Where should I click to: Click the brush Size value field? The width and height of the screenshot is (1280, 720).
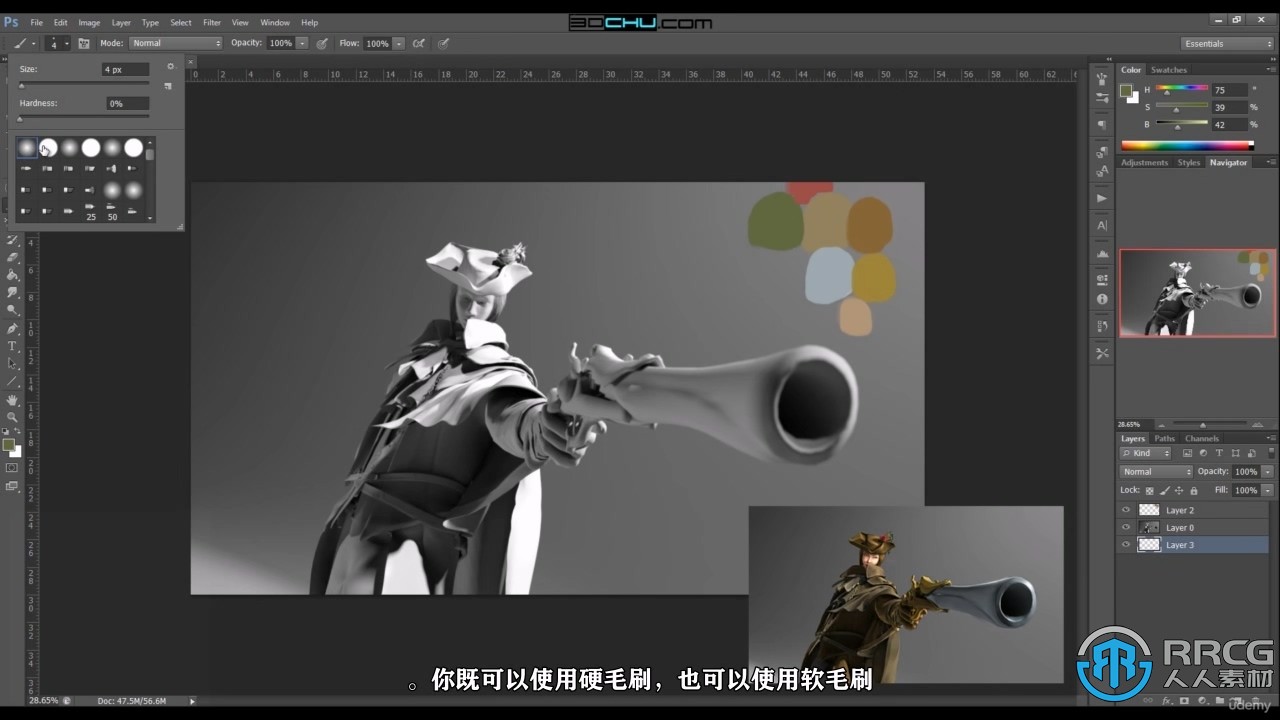coord(126,70)
